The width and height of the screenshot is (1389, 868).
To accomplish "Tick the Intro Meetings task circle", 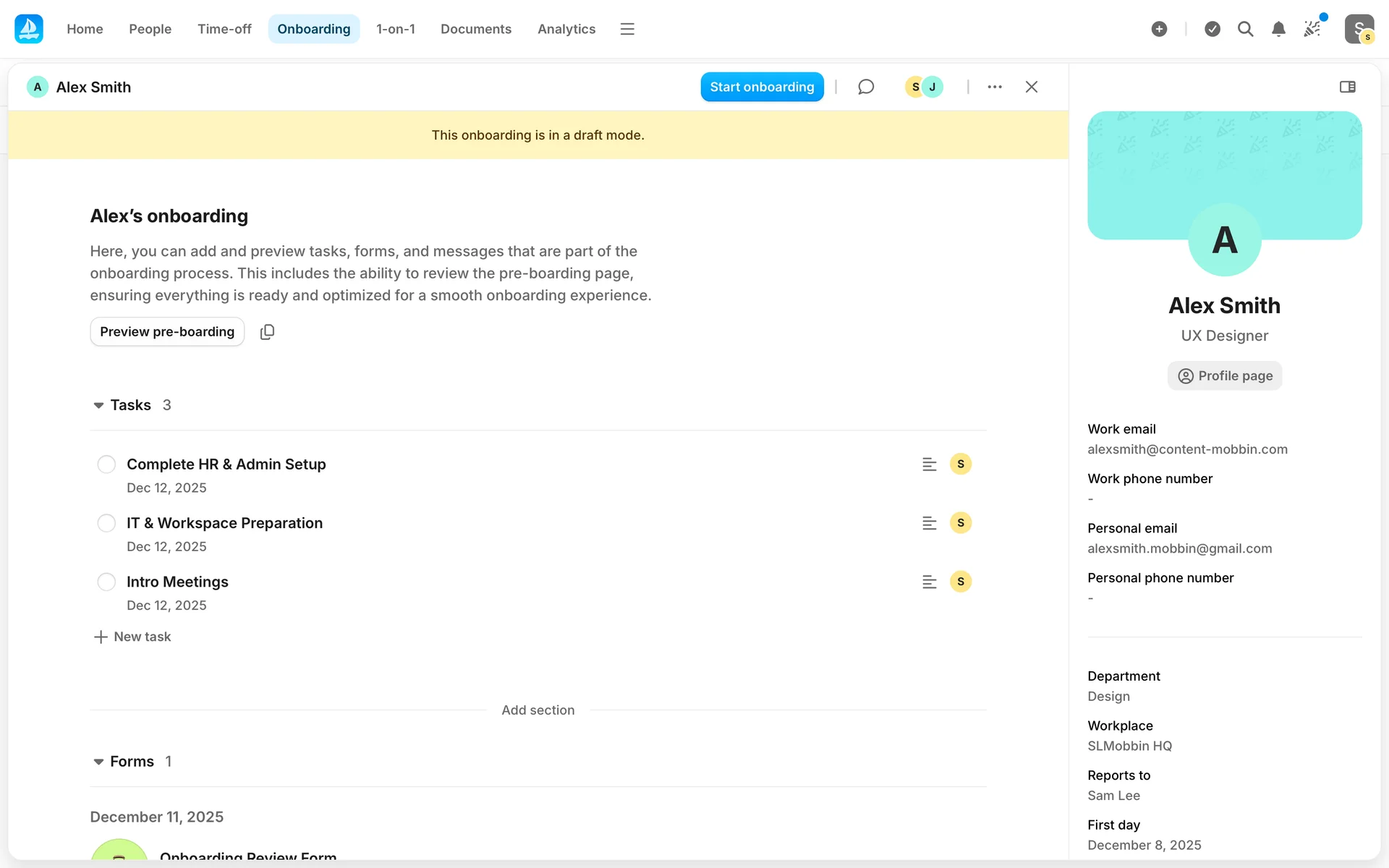I will pos(106,582).
